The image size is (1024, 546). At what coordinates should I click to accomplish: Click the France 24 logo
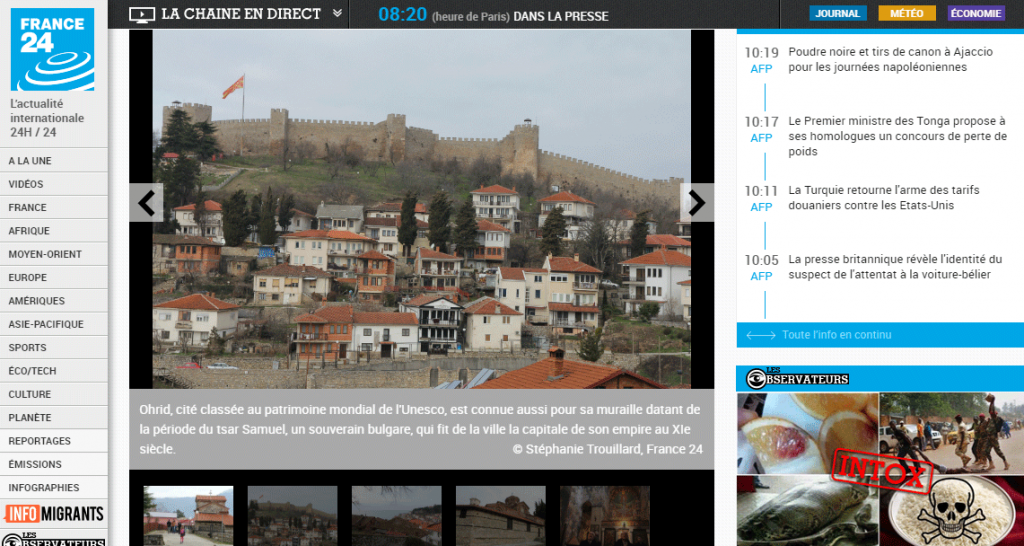[x=52, y=49]
